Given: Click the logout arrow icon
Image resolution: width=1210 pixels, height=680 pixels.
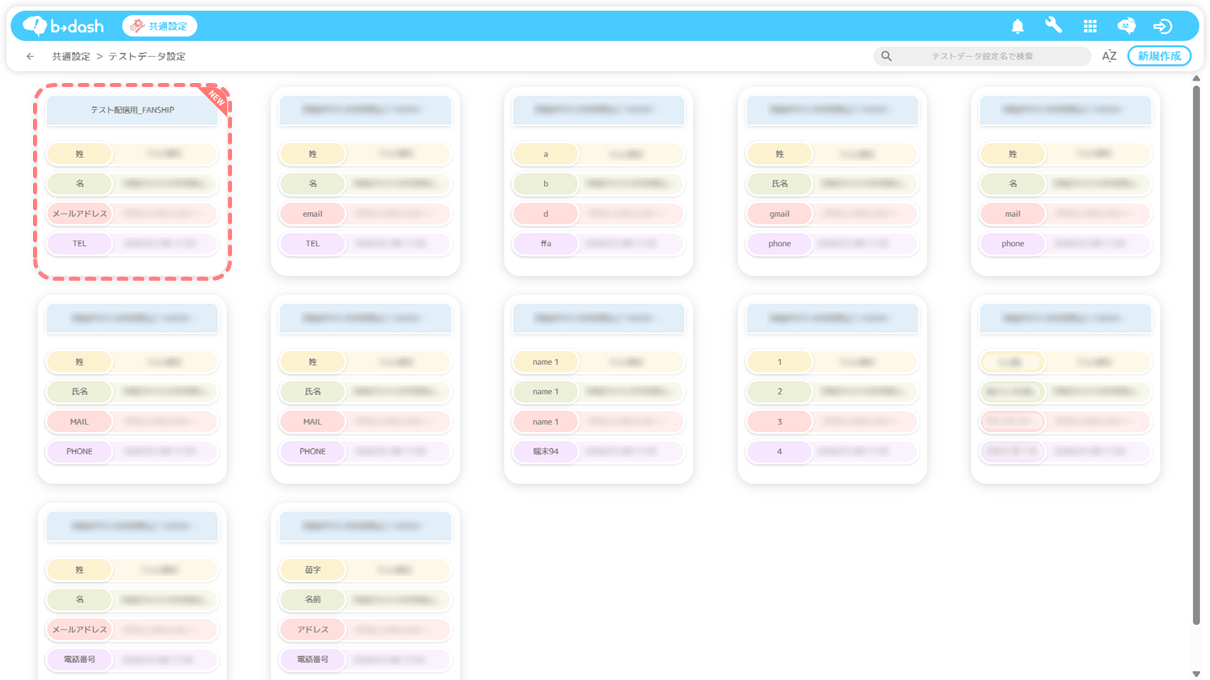Looking at the screenshot, I should 1162,26.
